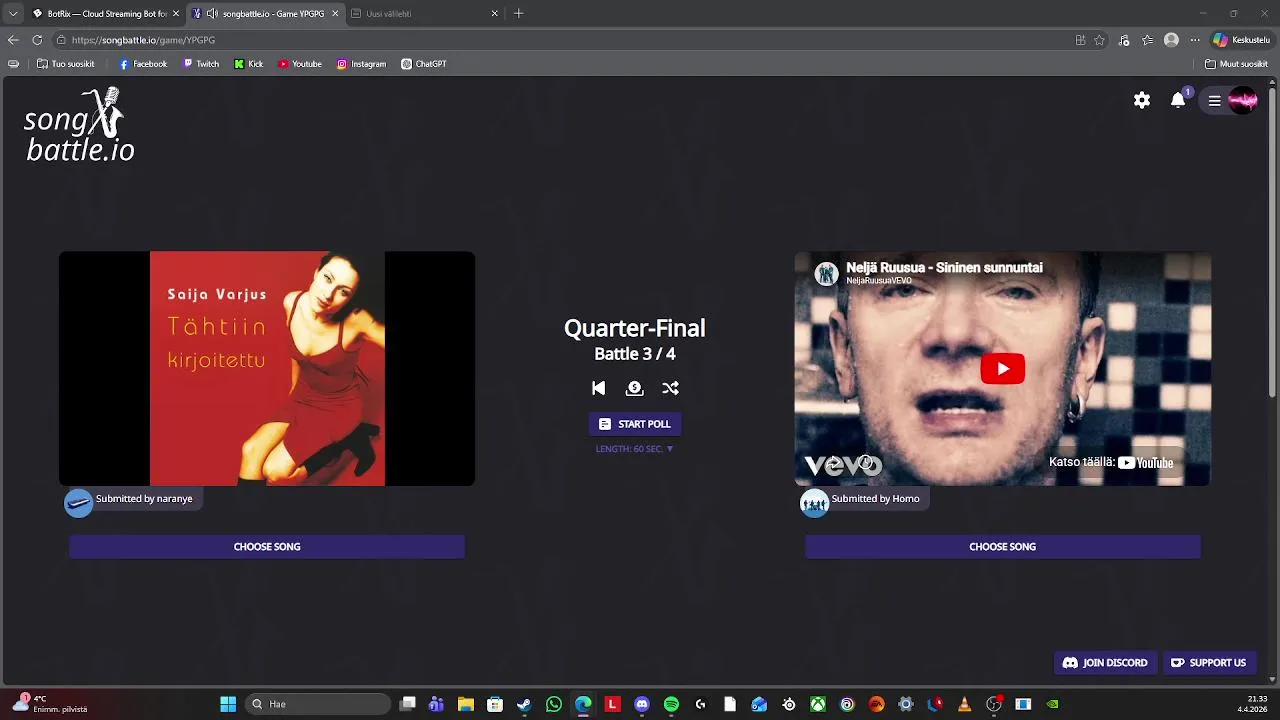This screenshot has width=1280, height=720.
Task: Open Youtube bookmark
Action: pos(300,64)
